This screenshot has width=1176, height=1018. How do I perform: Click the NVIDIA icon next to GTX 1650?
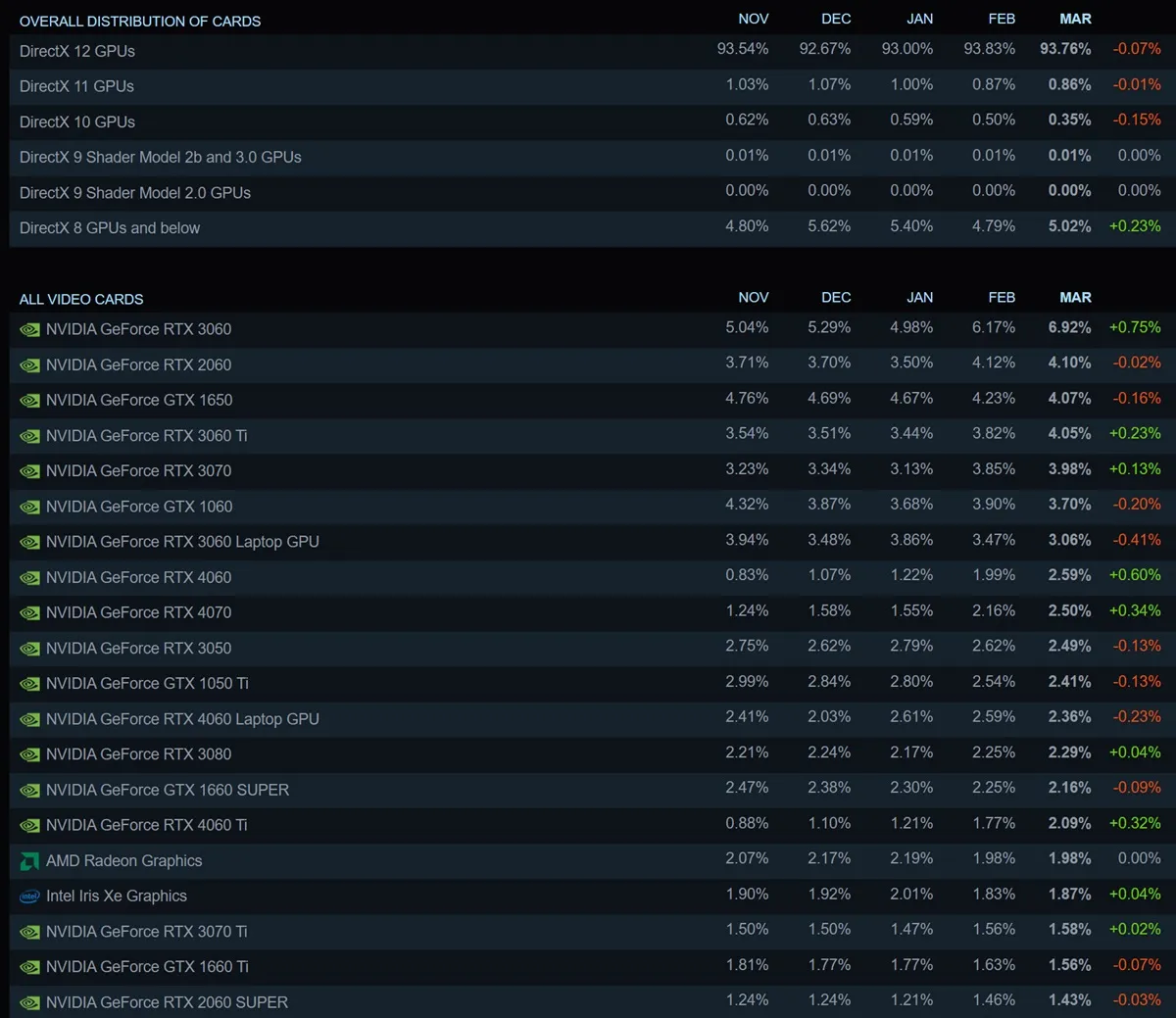29,401
